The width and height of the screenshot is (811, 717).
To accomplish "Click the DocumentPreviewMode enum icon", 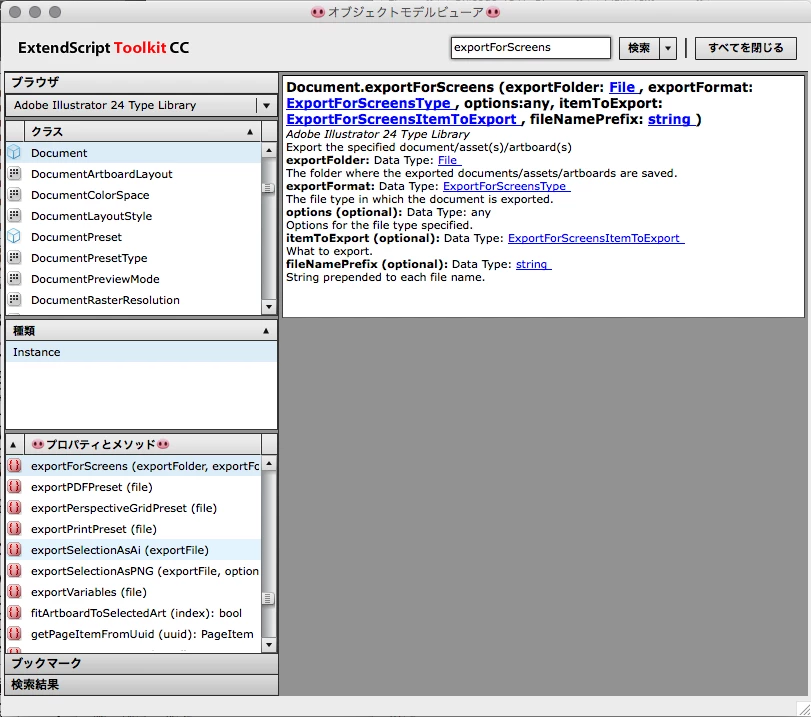I will pos(14,278).
